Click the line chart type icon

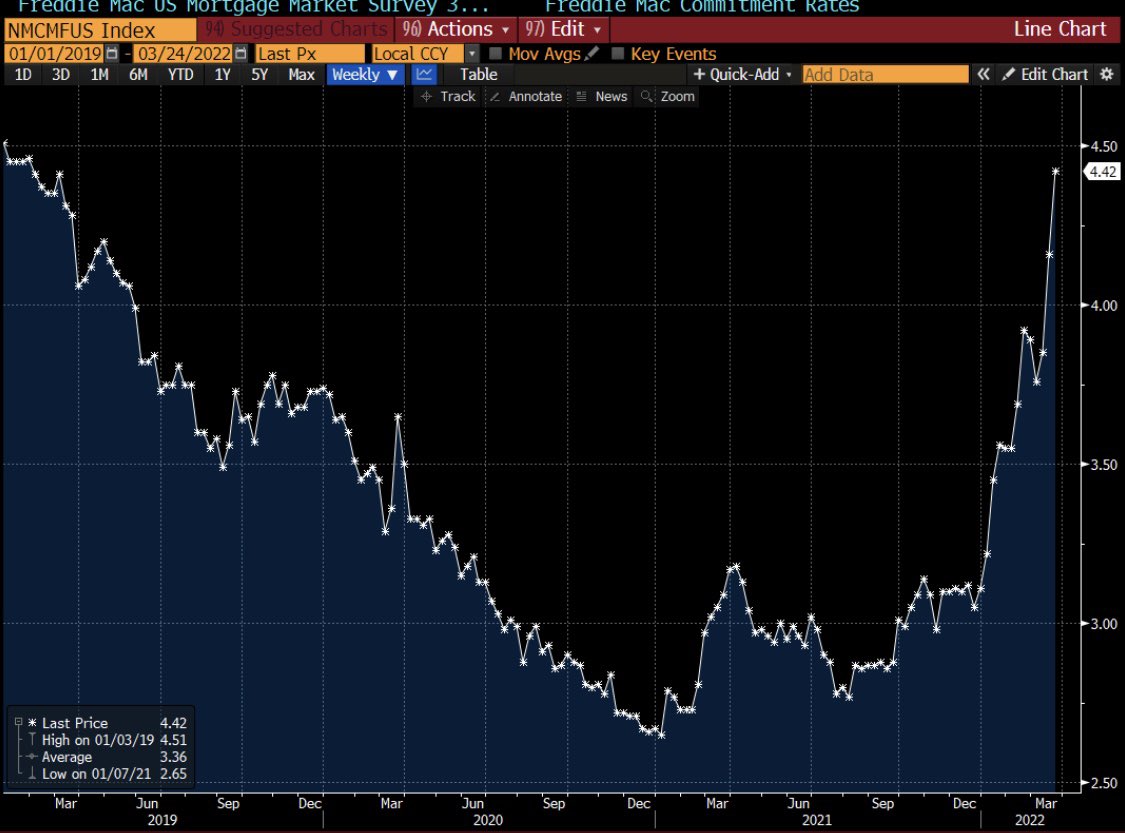[x=425, y=74]
